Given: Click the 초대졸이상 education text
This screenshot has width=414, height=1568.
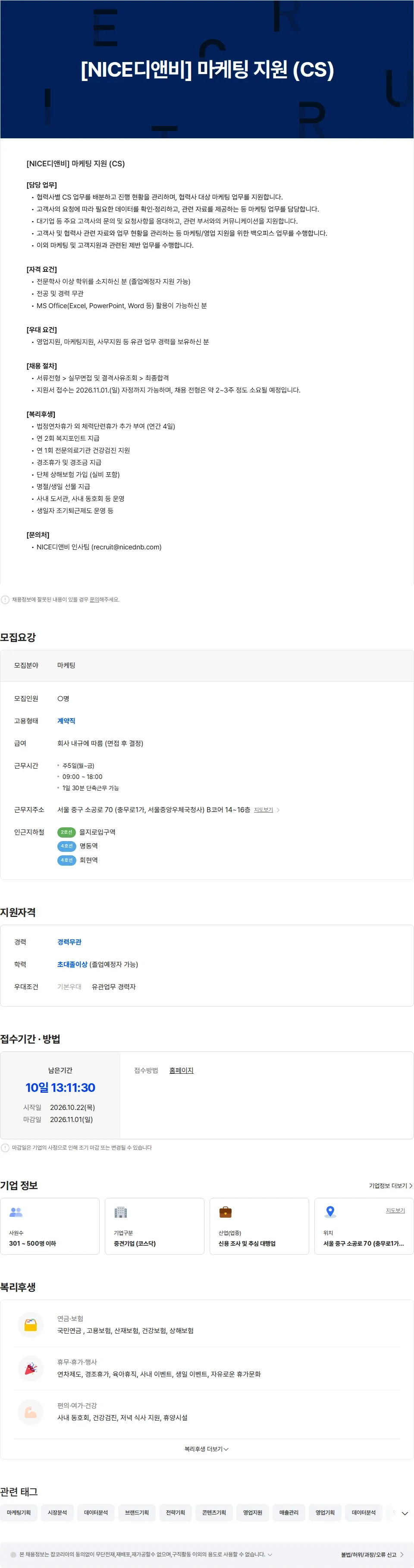Looking at the screenshot, I should [72, 964].
